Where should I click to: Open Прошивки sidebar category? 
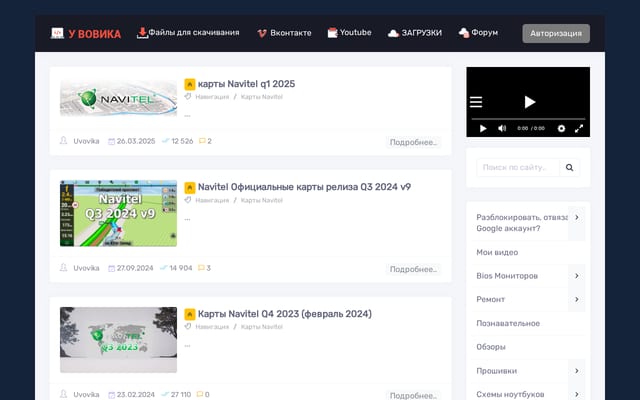tap(496, 371)
